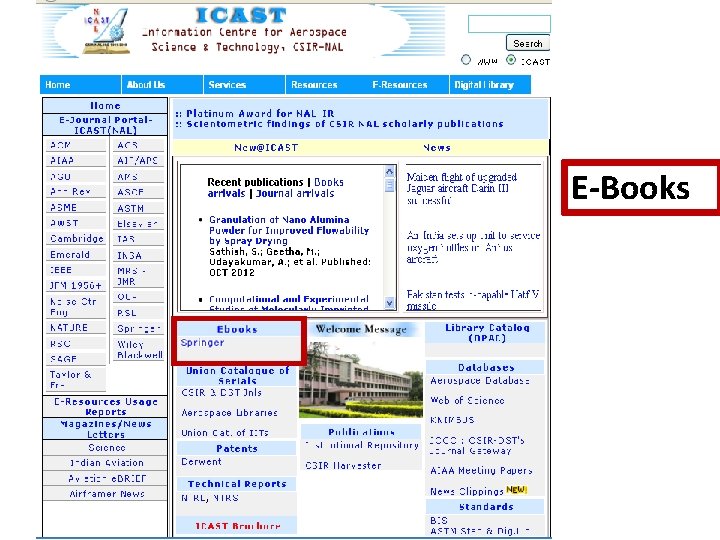Open Scientometric findings of CSIR NAL link
This screenshot has width=720, height=540.
[344, 124]
